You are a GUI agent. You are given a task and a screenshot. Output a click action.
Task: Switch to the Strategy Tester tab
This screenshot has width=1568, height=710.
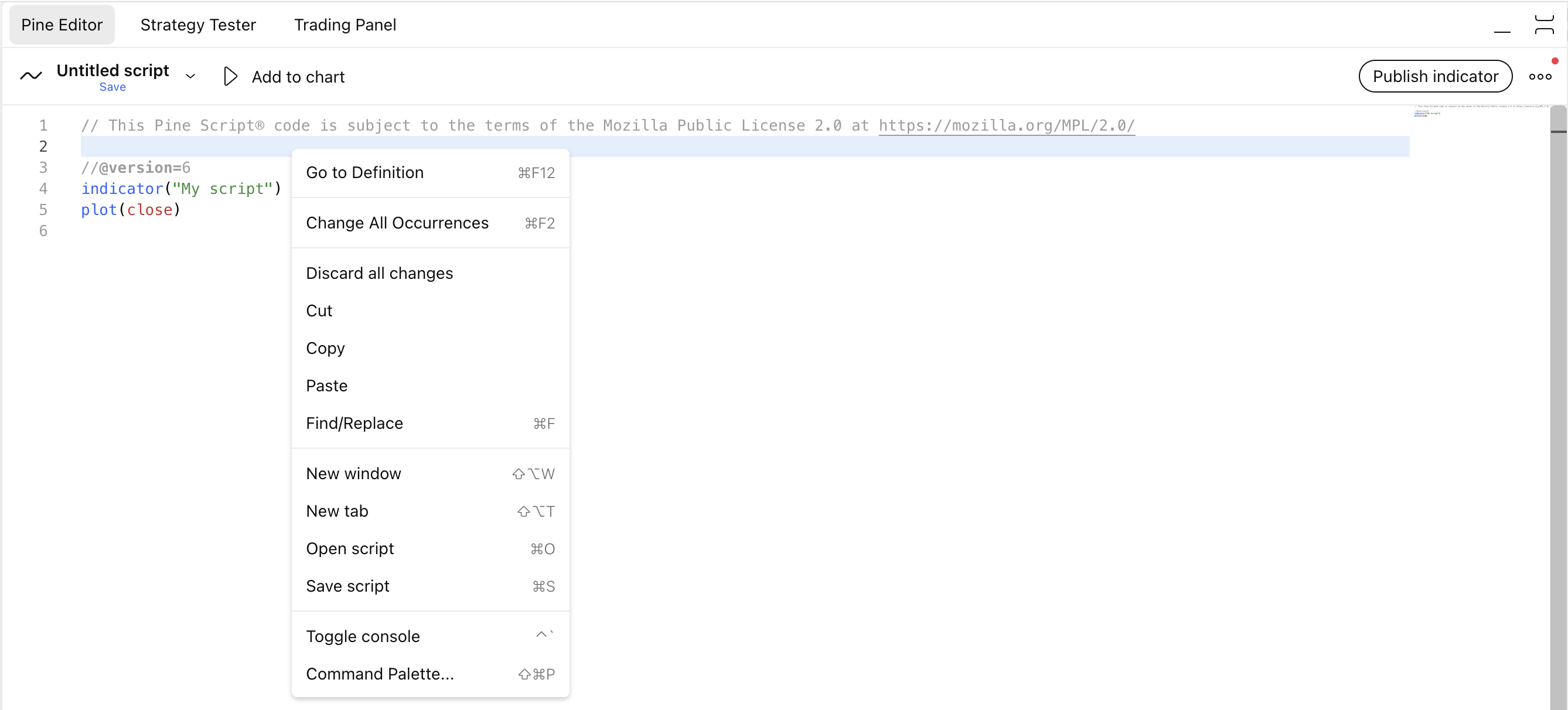(x=198, y=25)
